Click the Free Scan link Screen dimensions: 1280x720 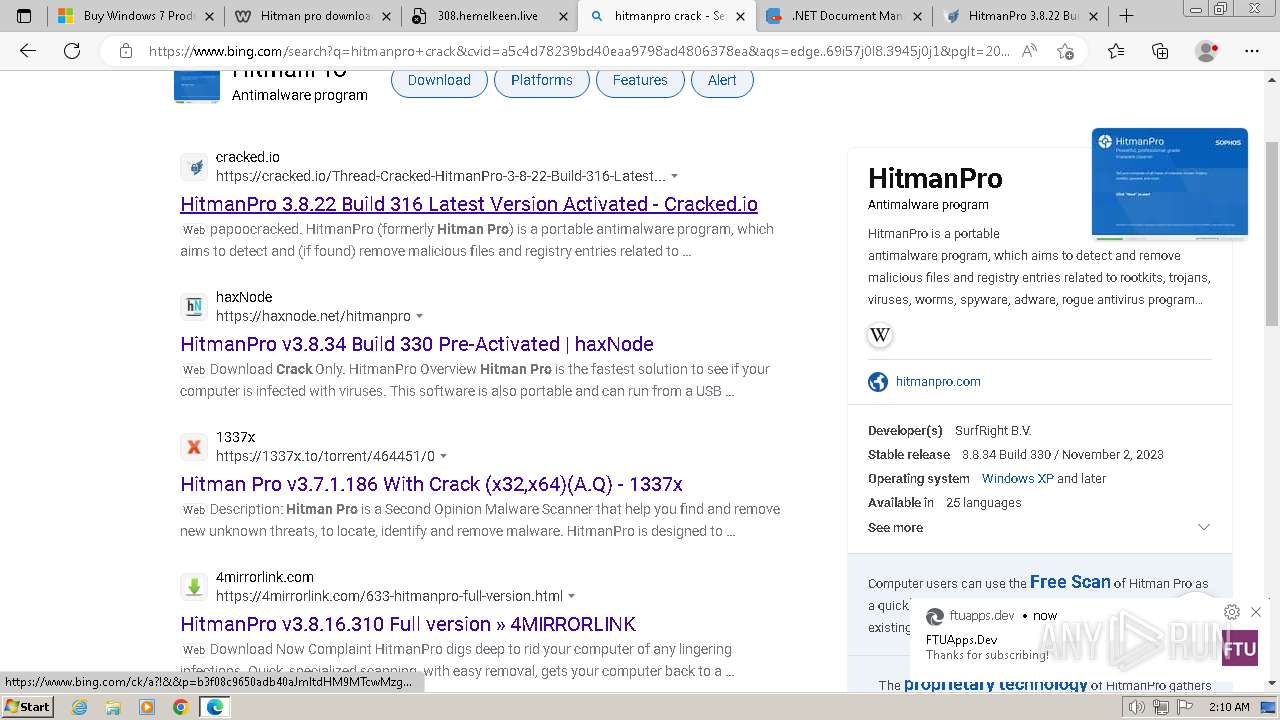coord(1070,582)
